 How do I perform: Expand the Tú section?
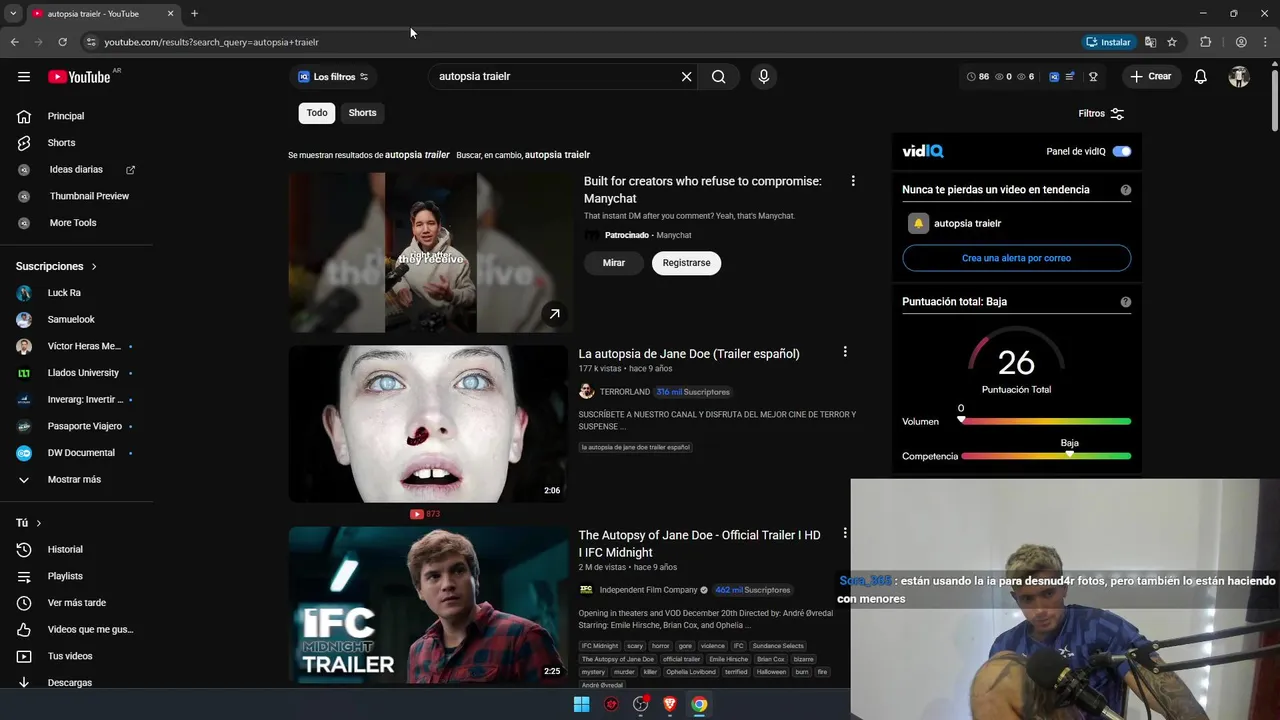[29, 523]
